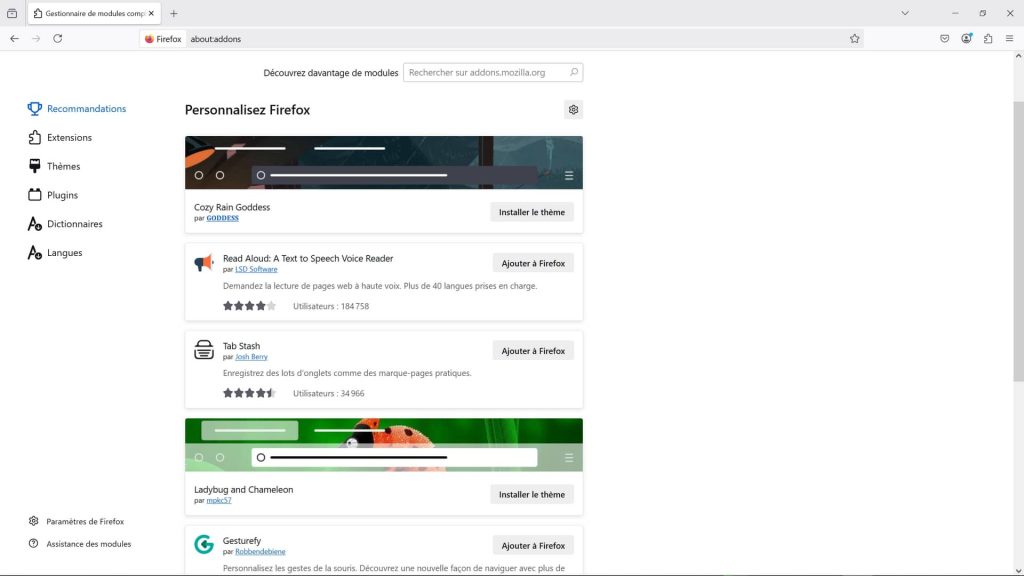The width and height of the screenshot is (1024, 576).
Task: Go back using the back arrow
Action: pyautogui.click(x=14, y=38)
